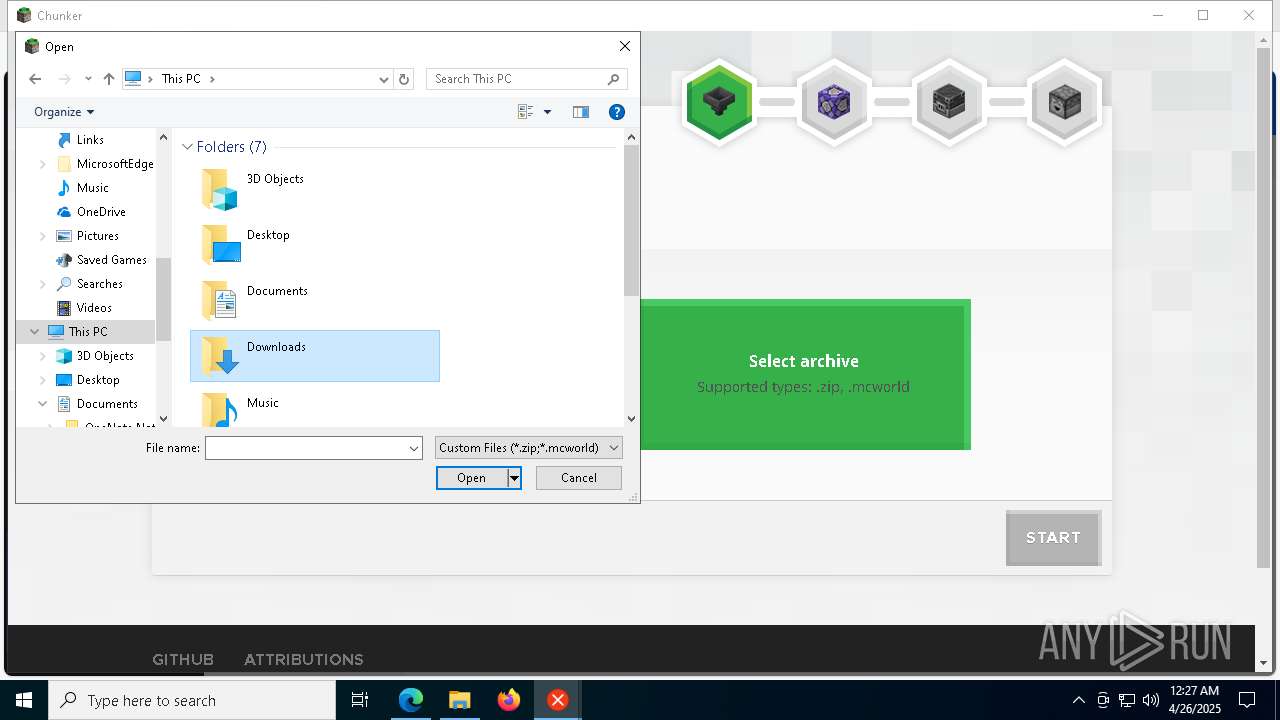The image size is (1280, 720).
Task: Open the dialog help icon
Action: click(617, 112)
